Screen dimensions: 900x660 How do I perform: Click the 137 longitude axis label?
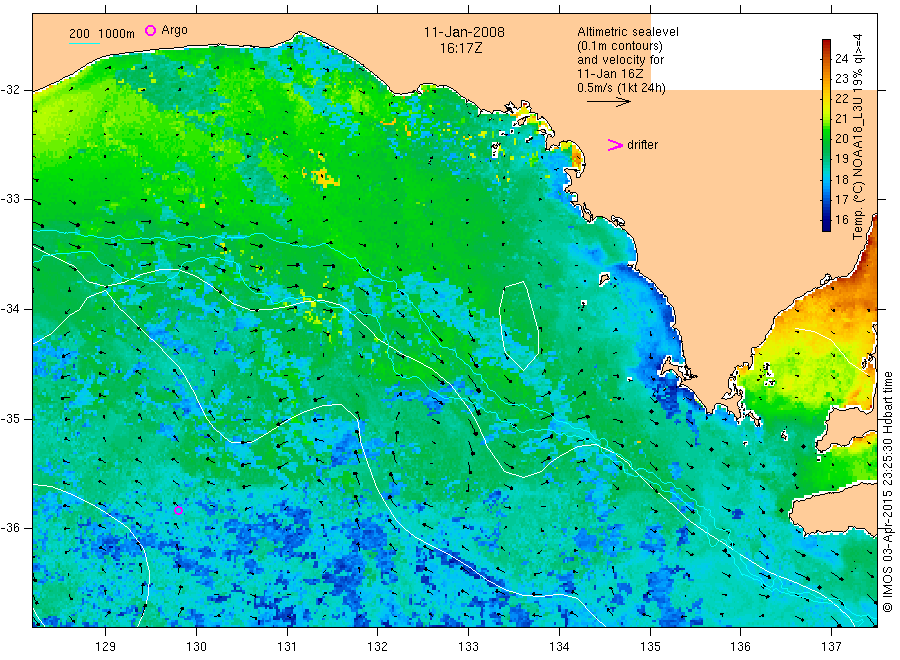point(831,647)
